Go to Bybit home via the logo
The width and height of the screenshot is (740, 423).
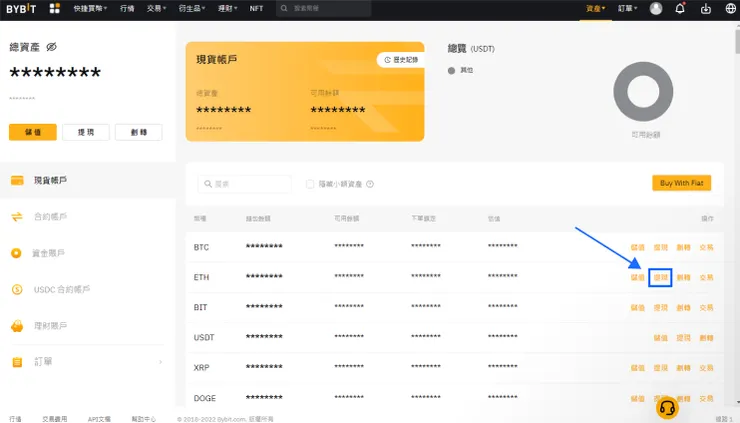pyautogui.click(x=21, y=8)
